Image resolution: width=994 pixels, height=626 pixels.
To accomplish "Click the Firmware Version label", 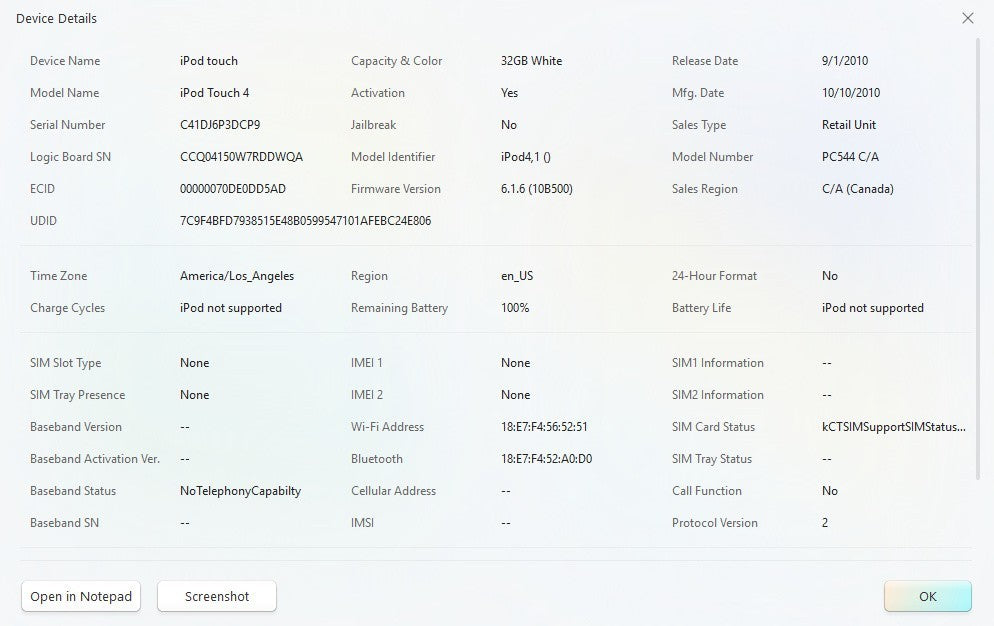I will tap(396, 189).
